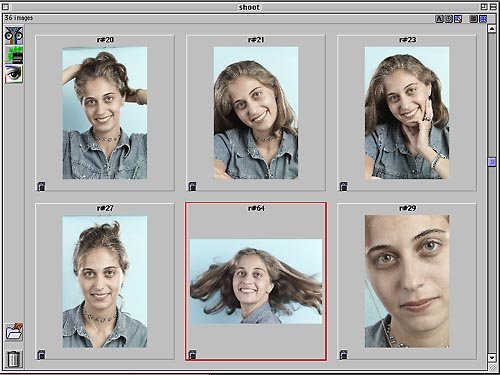Image resolution: width=500 pixels, height=375 pixels.
Task: Click the window collapse box in title bar
Action: (x=493, y=7)
